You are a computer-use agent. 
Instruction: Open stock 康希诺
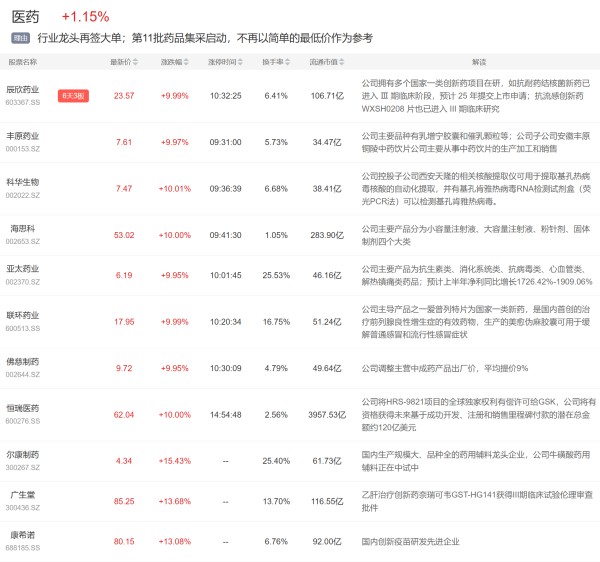tap(23, 535)
